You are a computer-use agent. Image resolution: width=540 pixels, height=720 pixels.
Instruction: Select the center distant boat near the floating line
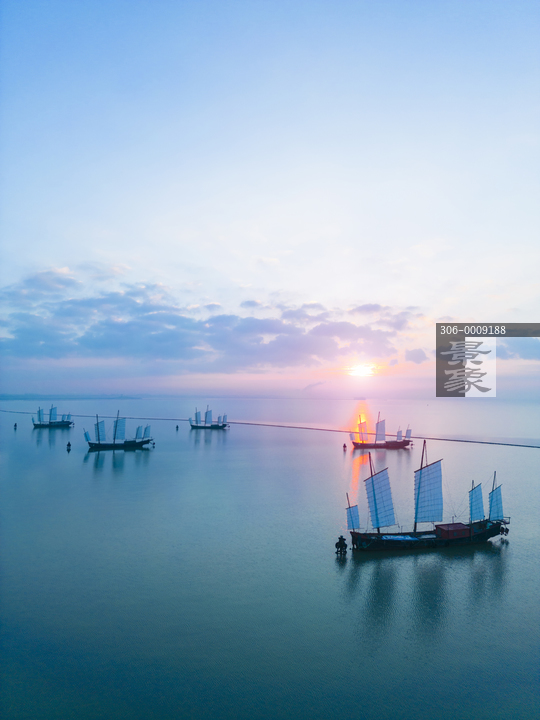(x=208, y=419)
